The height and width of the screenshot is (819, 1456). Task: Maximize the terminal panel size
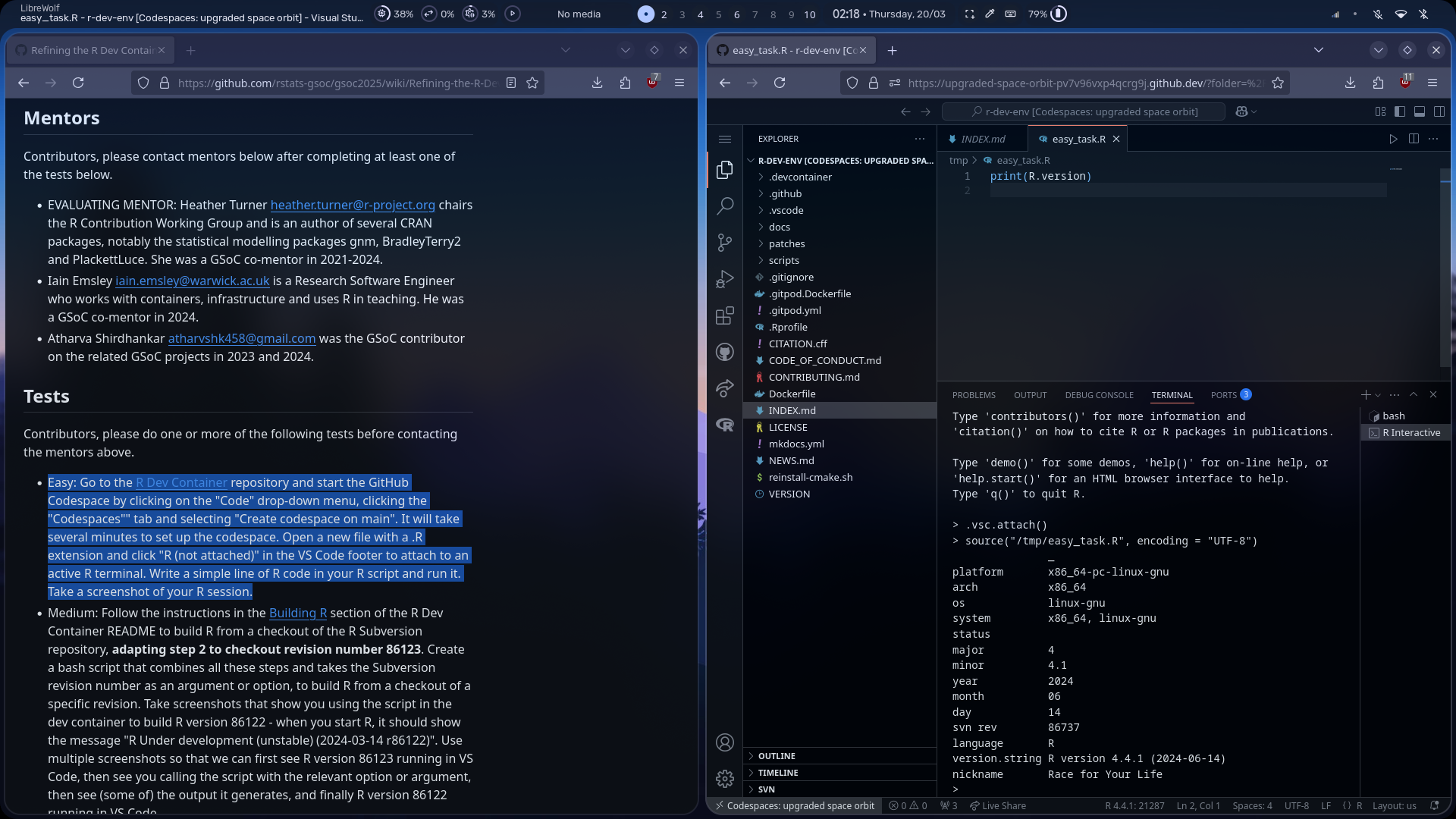click(1414, 395)
